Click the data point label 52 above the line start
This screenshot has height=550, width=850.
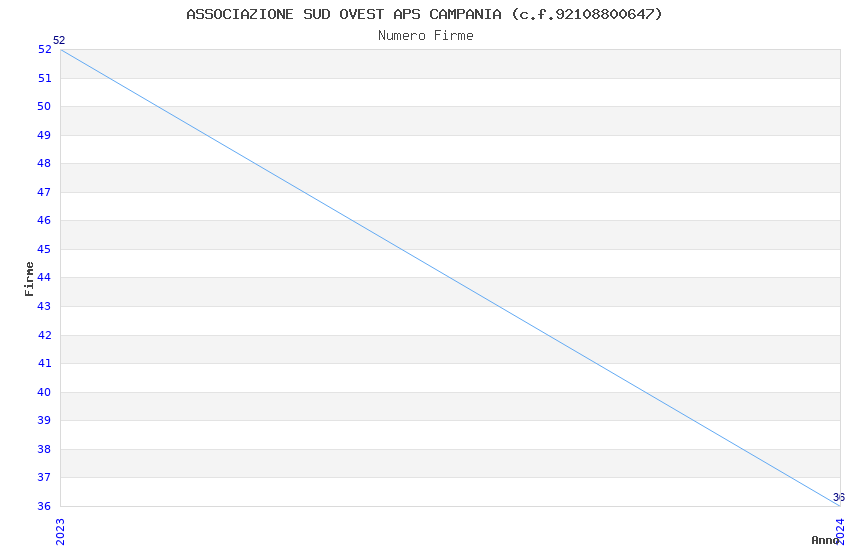click(x=59, y=40)
